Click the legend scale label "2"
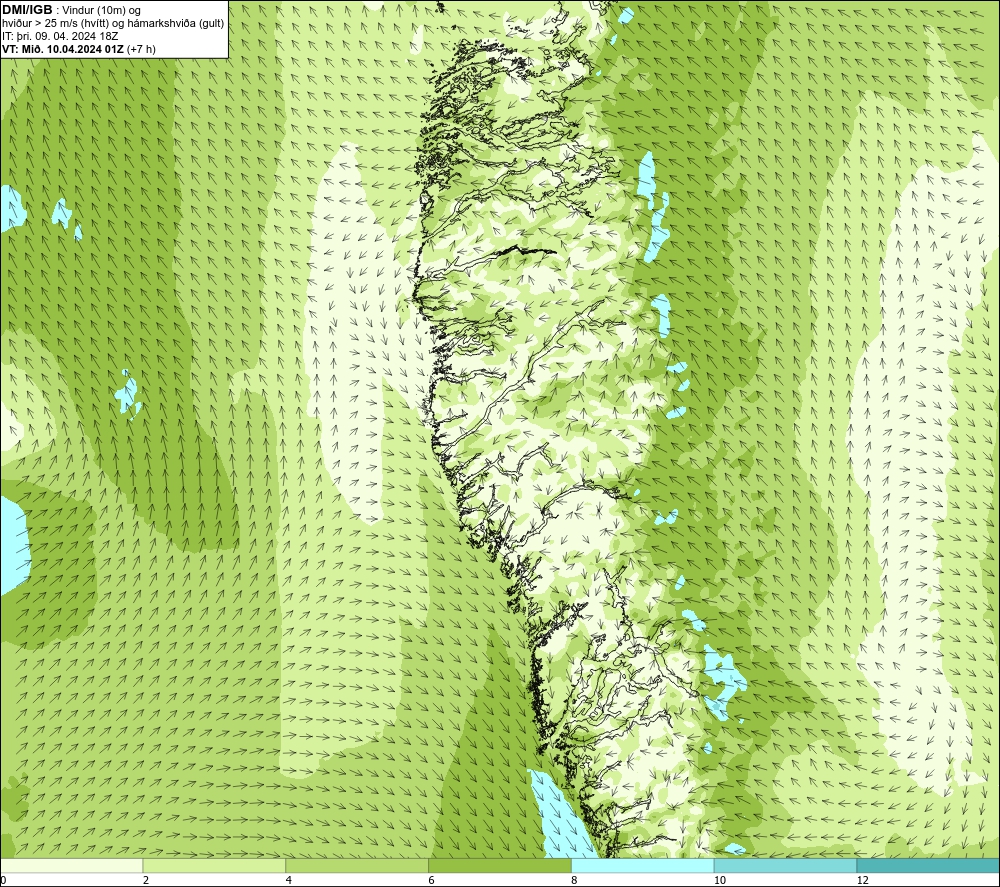 coord(145,880)
